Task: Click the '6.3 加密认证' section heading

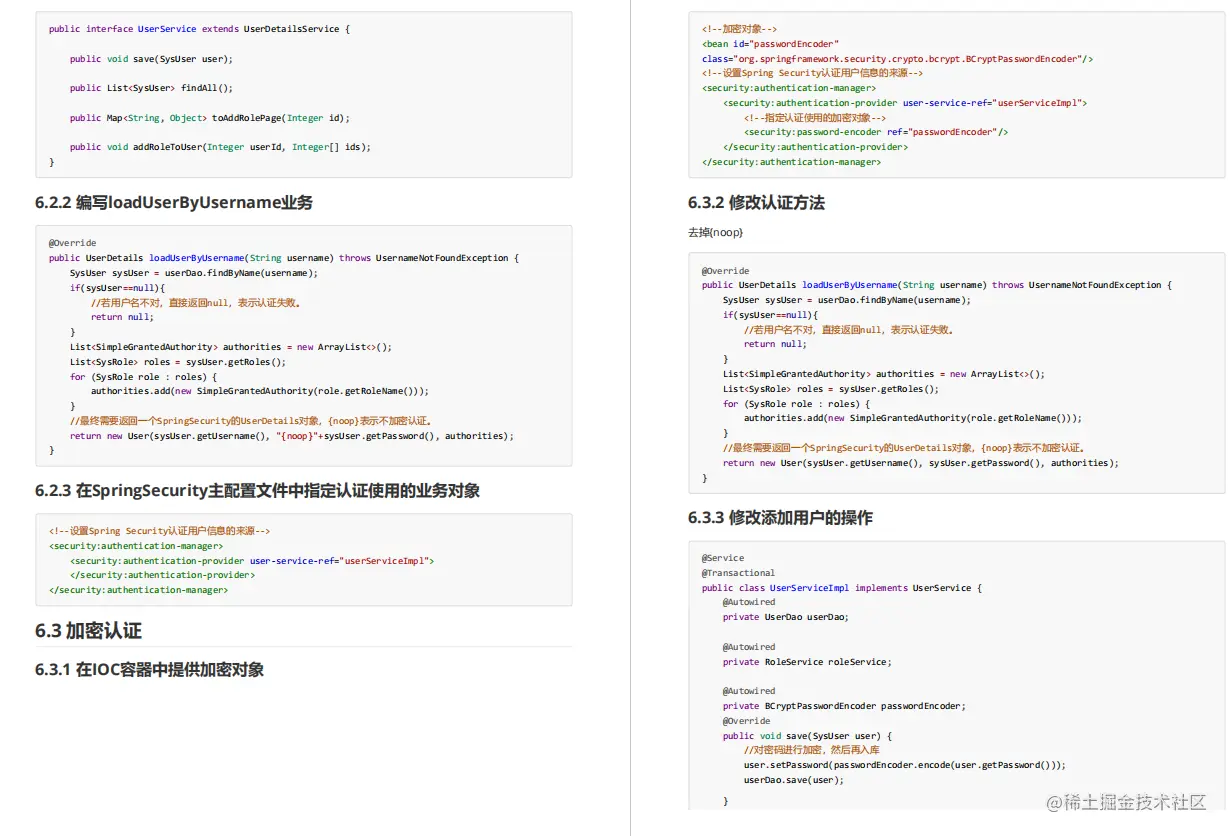Action: pyautogui.click(x=88, y=631)
